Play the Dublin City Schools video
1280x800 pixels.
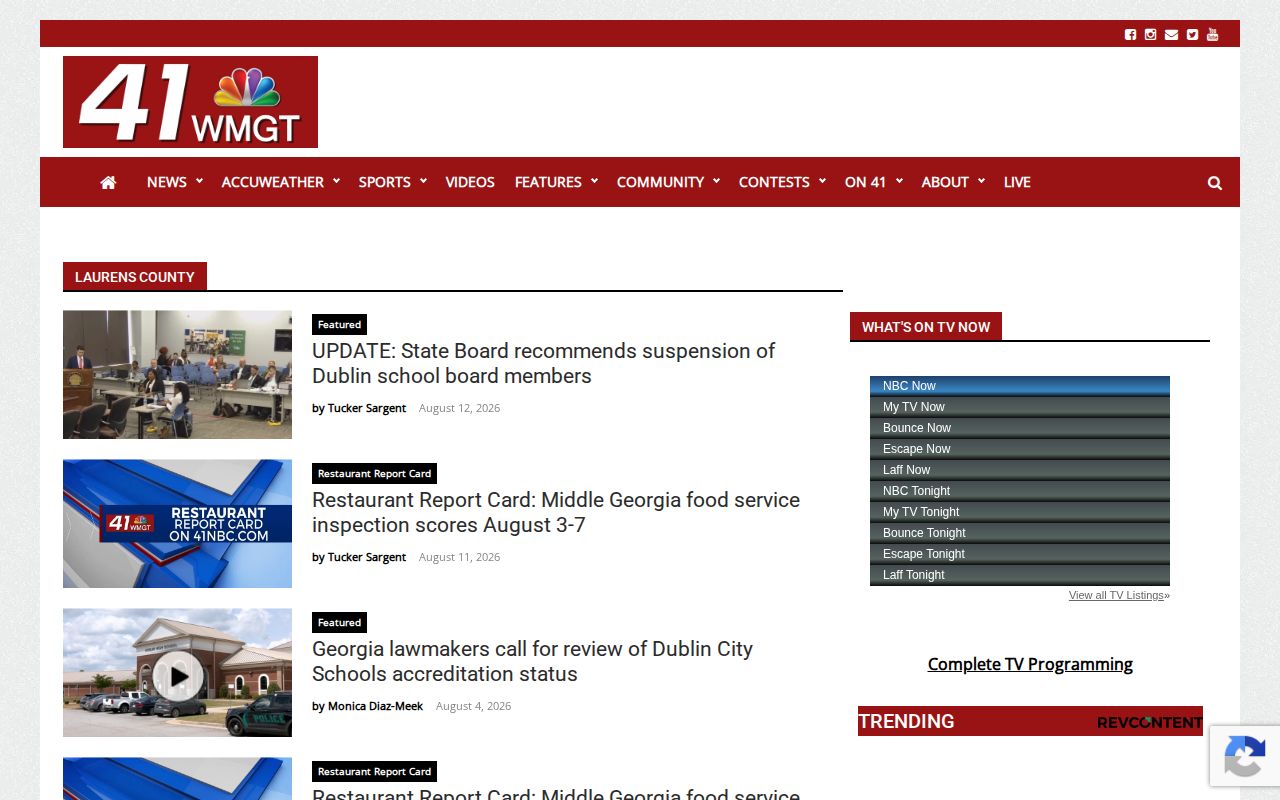pyautogui.click(x=178, y=677)
